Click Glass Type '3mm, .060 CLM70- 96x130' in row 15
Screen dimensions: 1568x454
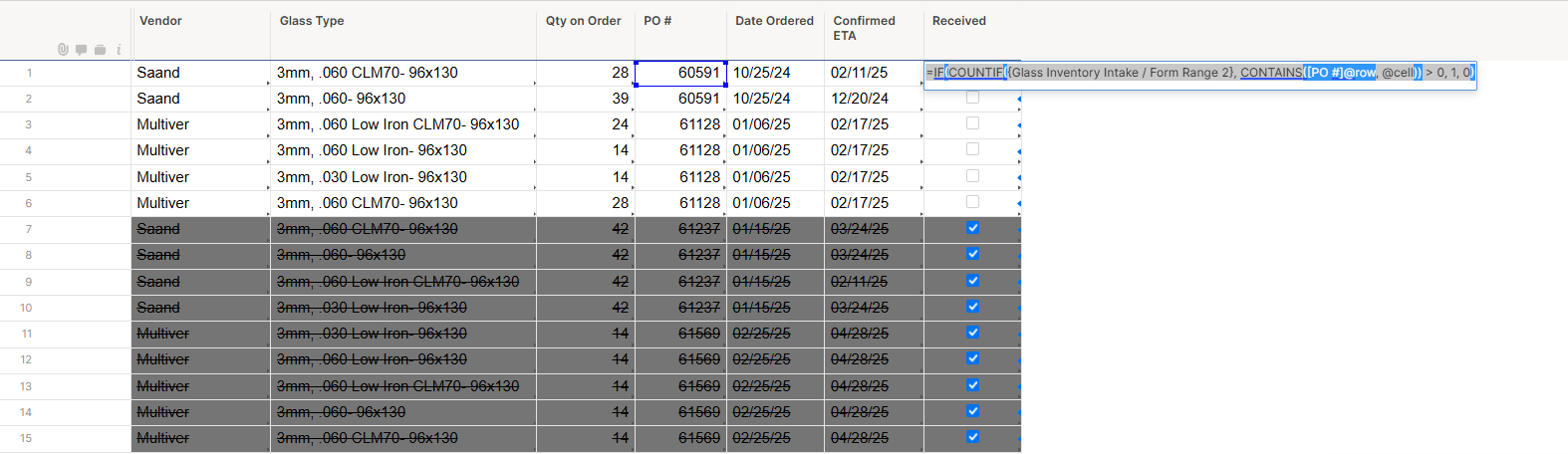[x=403, y=438]
